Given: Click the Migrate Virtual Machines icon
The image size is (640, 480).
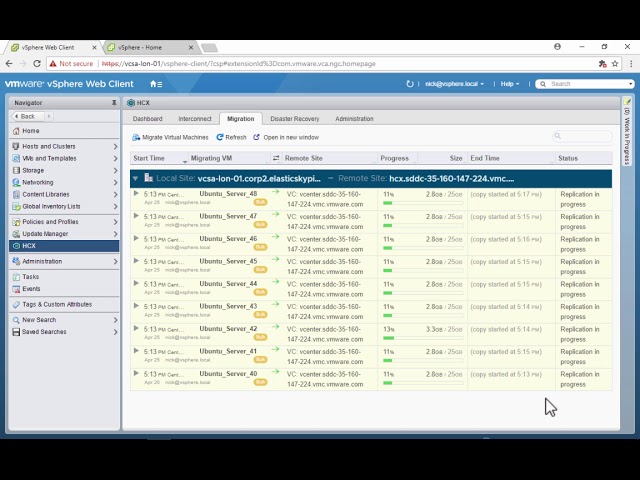Looking at the screenshot, I should (136, 137).
